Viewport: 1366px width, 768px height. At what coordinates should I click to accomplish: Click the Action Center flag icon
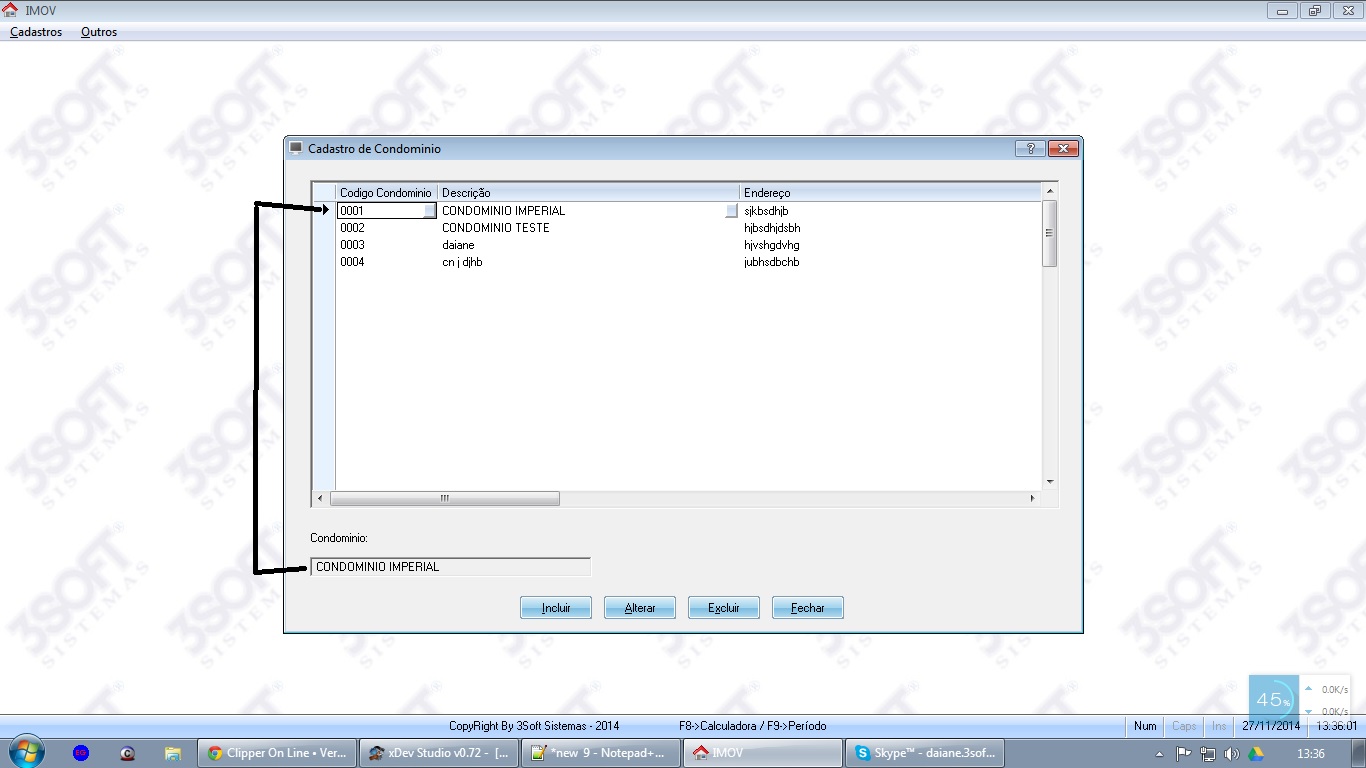click(x=1183, y=754)
